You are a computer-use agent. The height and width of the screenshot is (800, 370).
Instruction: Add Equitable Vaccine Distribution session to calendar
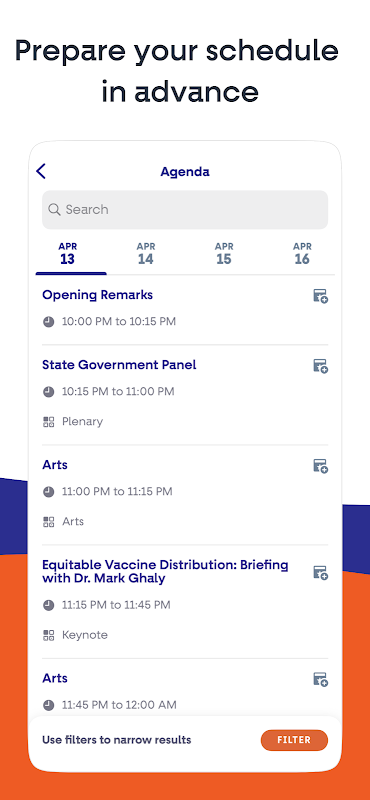[x=320, y=573]
